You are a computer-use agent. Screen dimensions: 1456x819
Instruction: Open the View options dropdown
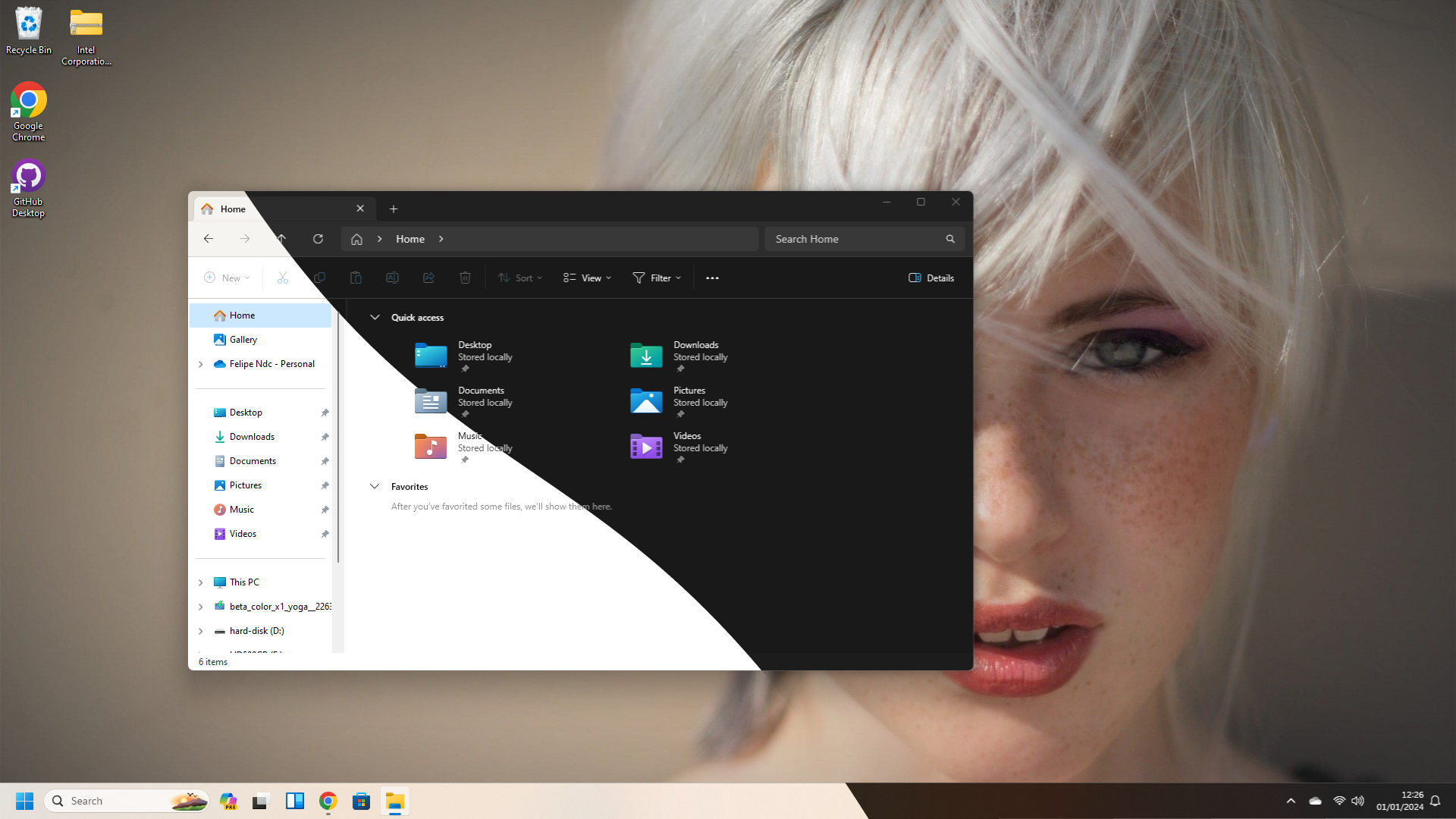[587, 278]
